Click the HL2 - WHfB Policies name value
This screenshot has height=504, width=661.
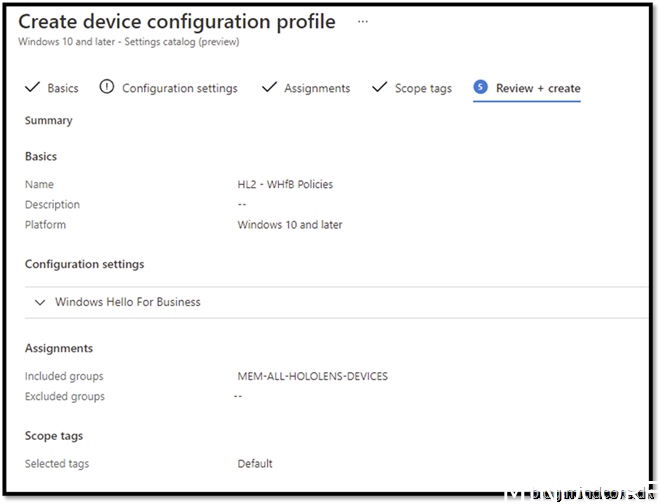285,184
